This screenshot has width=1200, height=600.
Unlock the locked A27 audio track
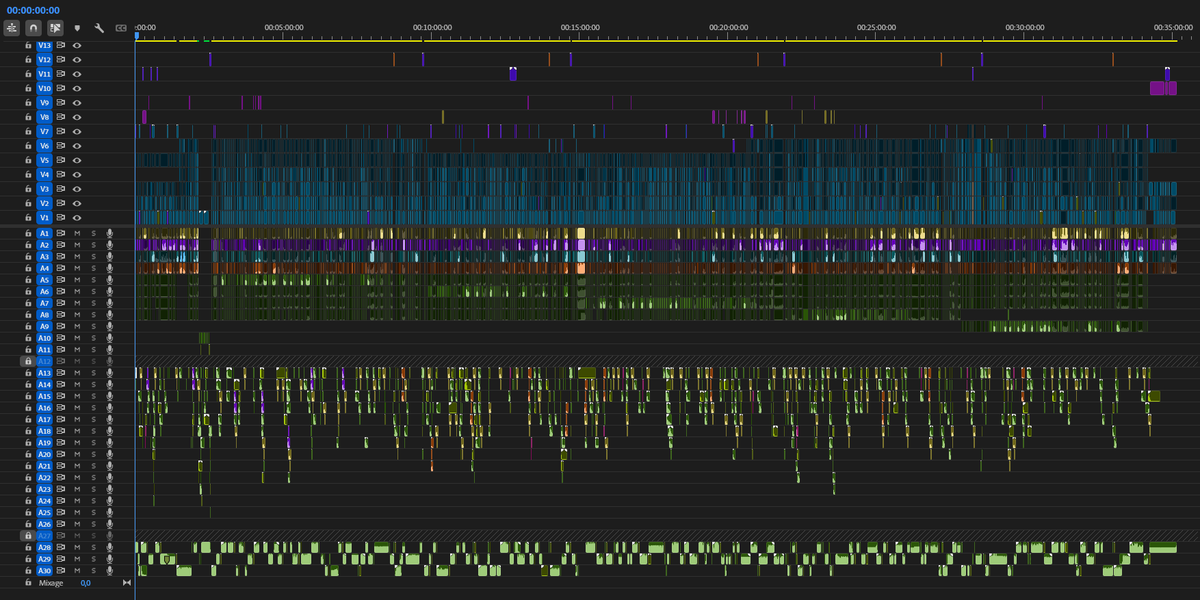click(x=28, y=536)
